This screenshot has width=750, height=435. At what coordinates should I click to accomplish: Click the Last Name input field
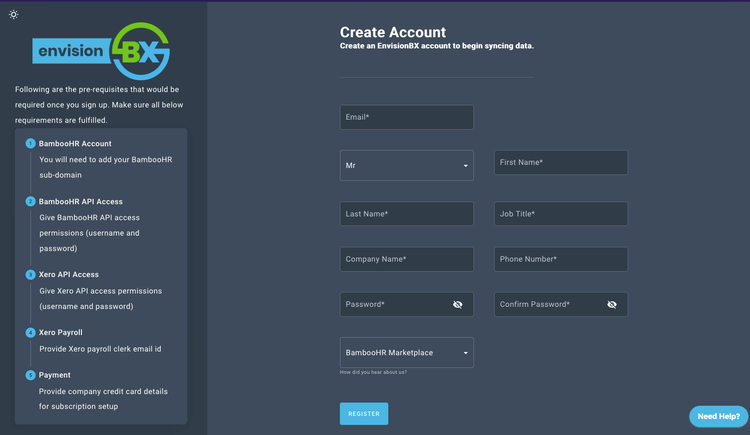coord(407,214)
